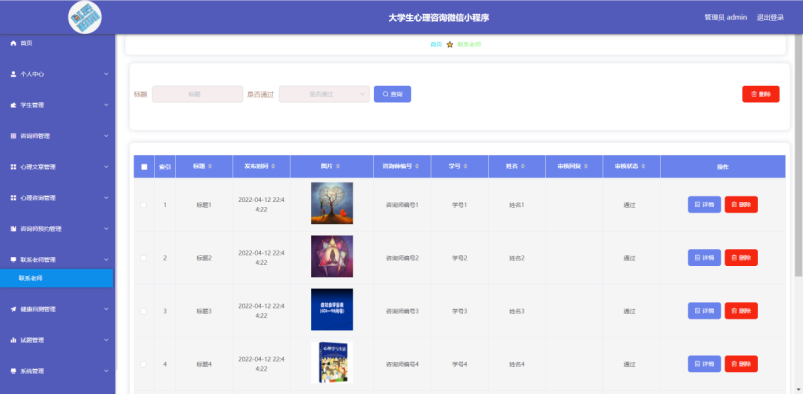Open the heart-tree image thumbnail in row 1
Image resolution: width=803 pixels, height=394 pixels.
tap(332, 203)
